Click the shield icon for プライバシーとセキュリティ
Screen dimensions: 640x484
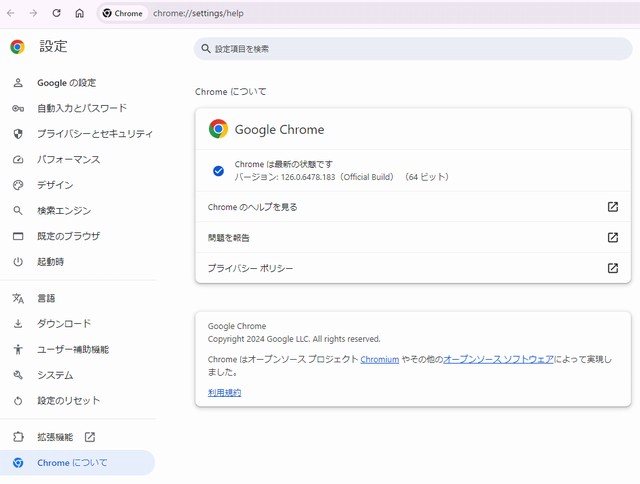coord(18,134)
